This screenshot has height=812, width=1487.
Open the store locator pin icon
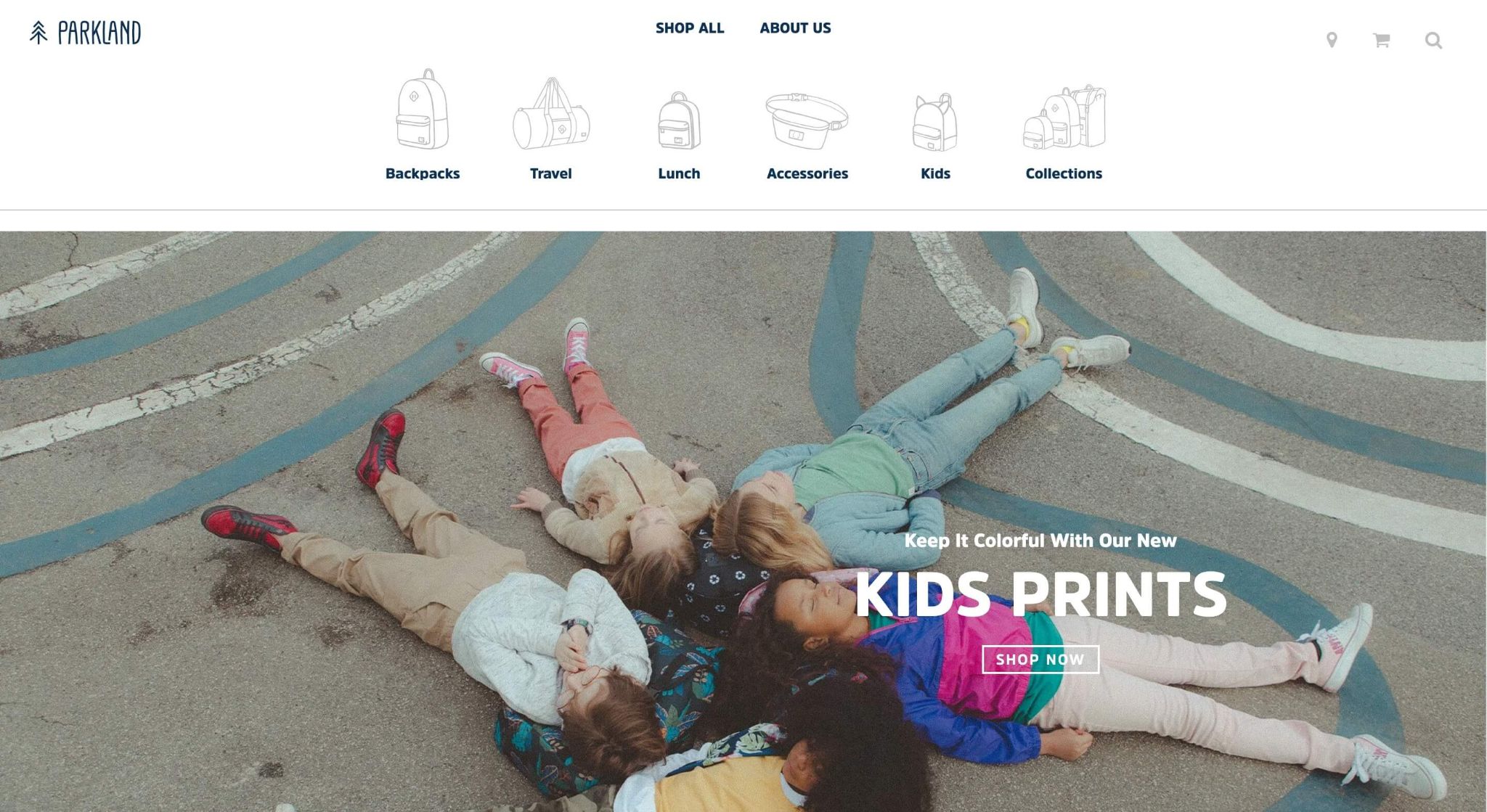(x=1332, y=40)
